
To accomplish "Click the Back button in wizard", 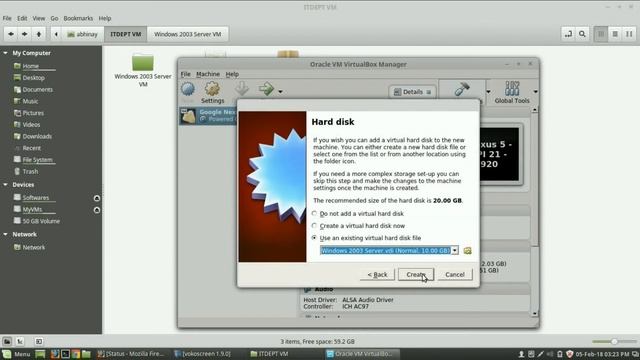I will 377,275.
